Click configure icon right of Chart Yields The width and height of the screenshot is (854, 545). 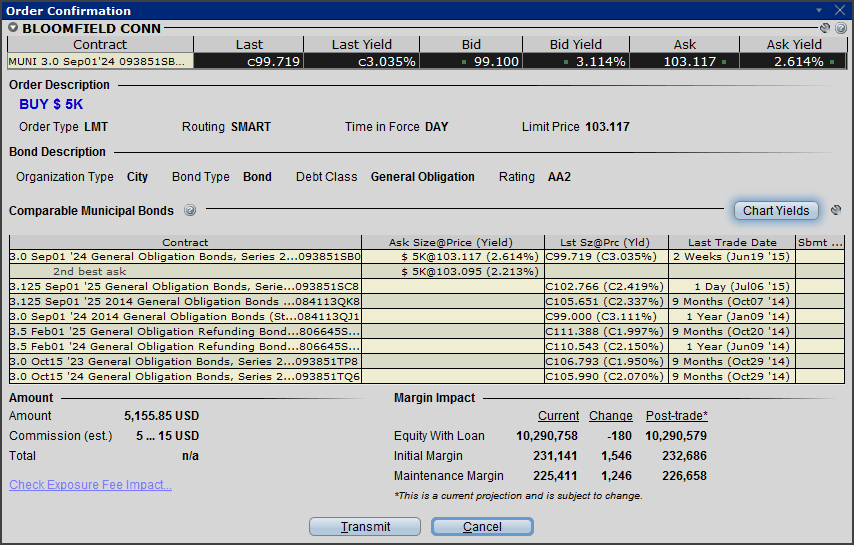(x=836, y=210)
